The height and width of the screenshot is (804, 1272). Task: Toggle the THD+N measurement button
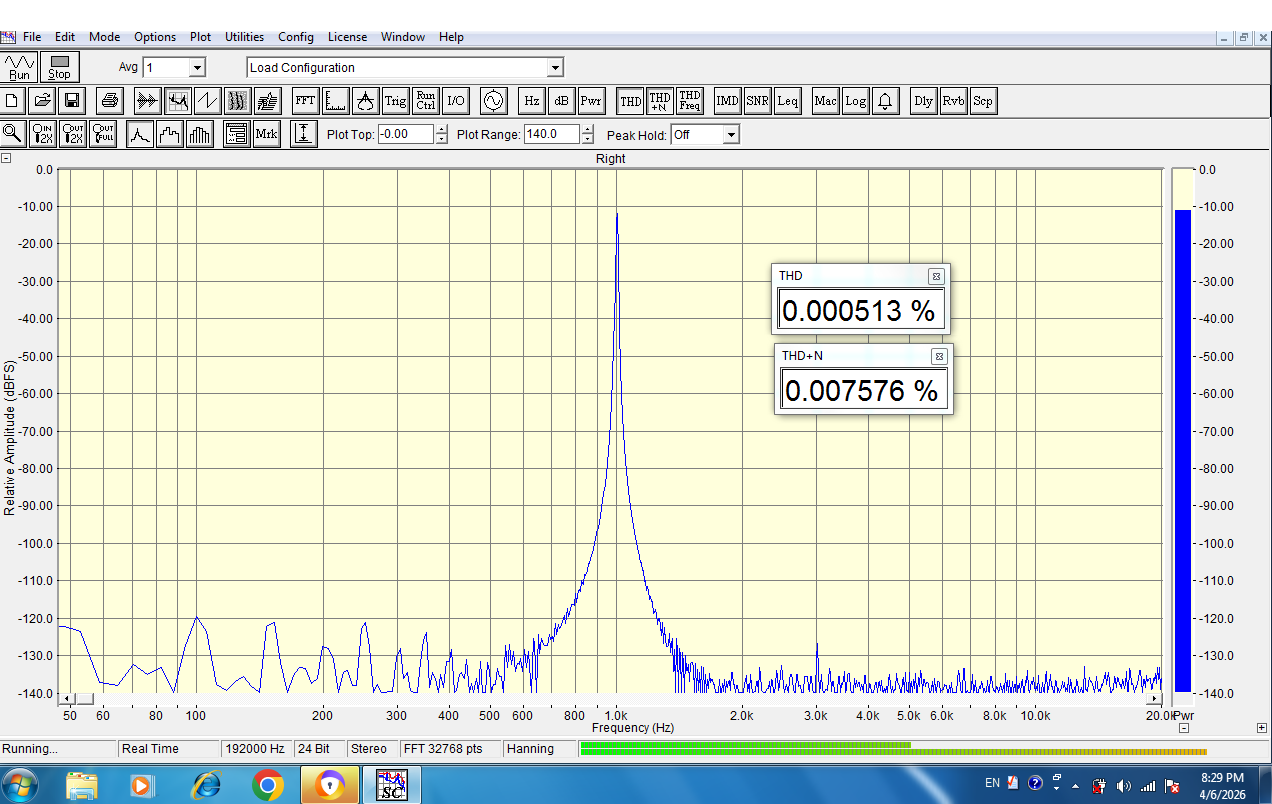(660, 101)
